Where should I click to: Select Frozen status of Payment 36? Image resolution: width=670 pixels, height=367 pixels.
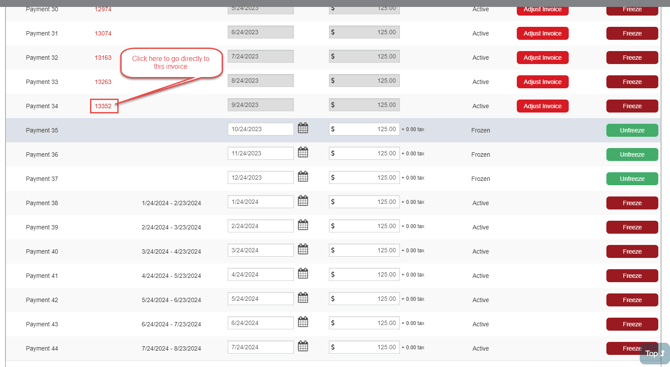pos(481,155)
